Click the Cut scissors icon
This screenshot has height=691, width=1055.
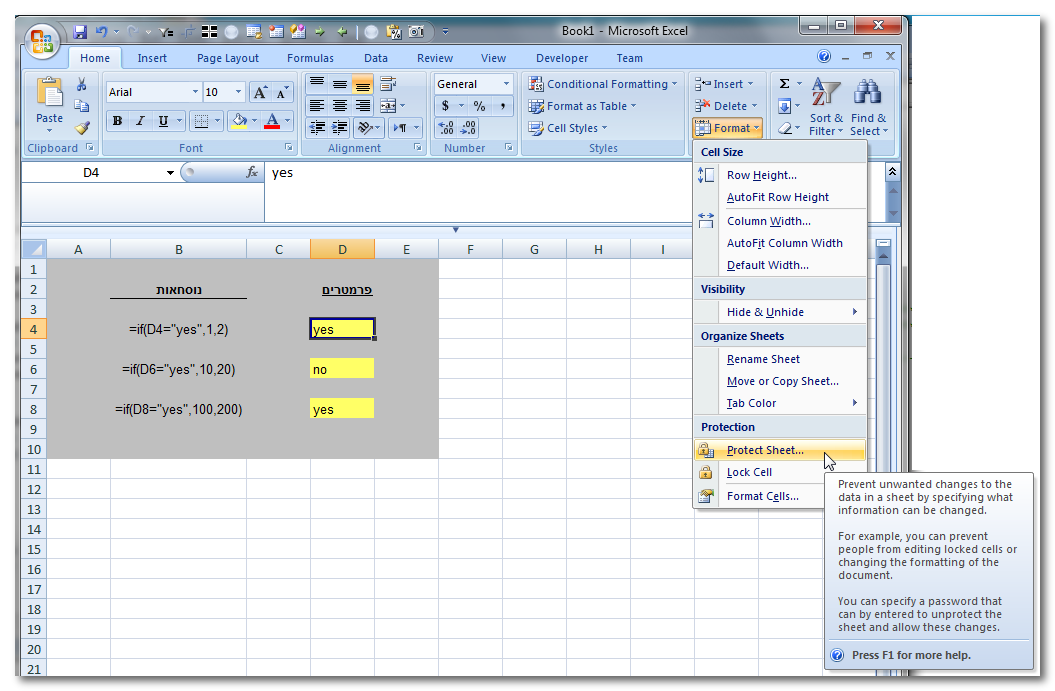[x=82, y=85]
